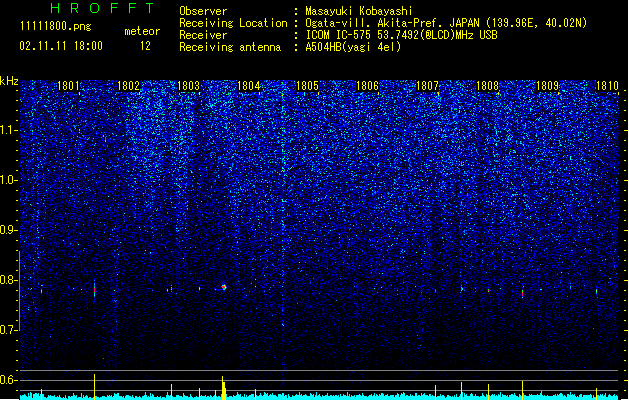Image resolution: width=629 pixels, height=400 pixels.
Task: Click the 1.0 frequency axis label
Action: 9,180
